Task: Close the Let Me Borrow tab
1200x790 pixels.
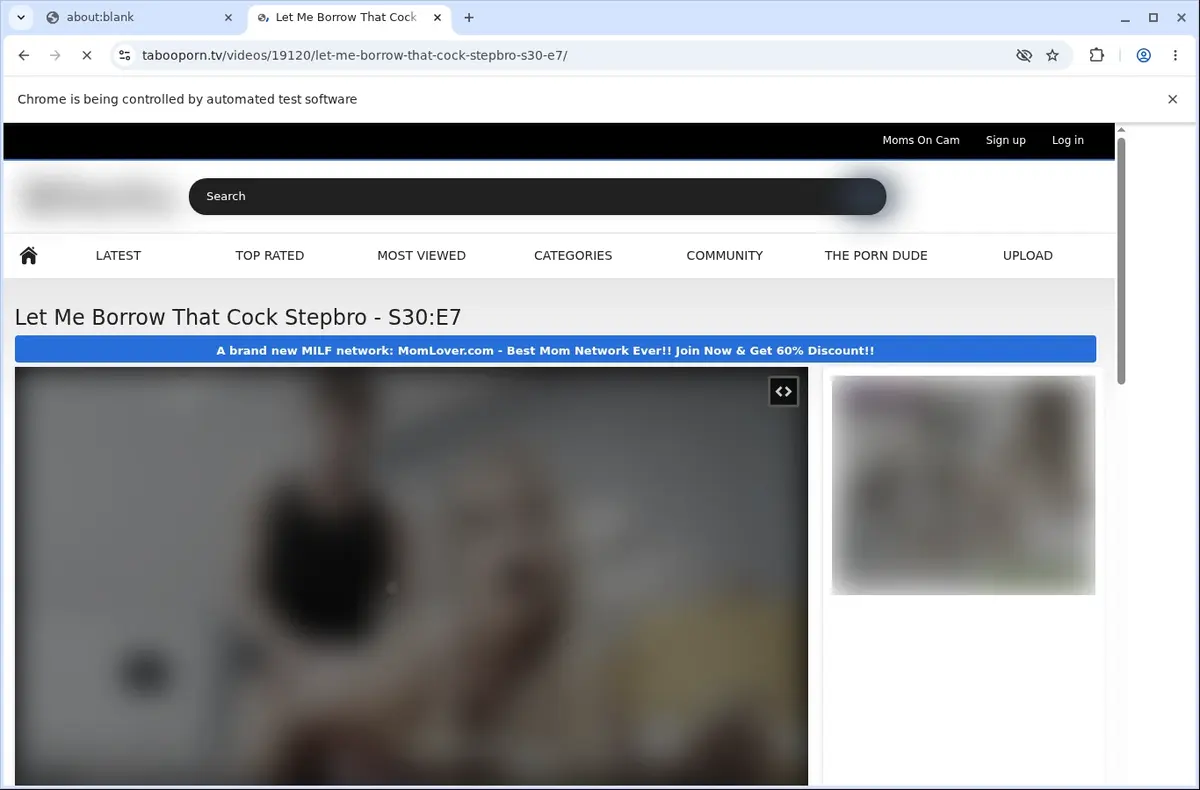Action: [x=437, y=18]
